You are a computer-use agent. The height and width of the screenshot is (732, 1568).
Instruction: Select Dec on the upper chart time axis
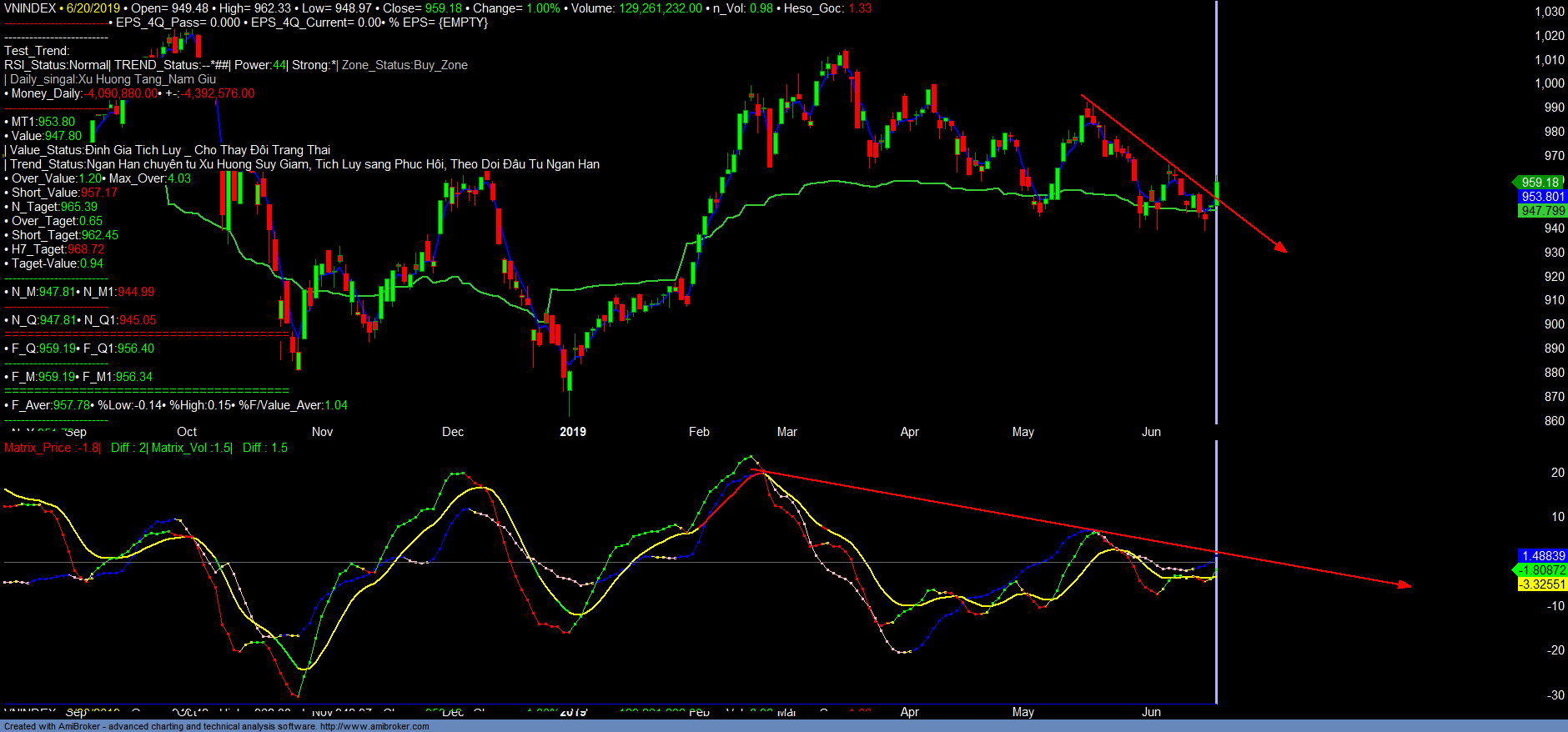[x=453, y=432]
